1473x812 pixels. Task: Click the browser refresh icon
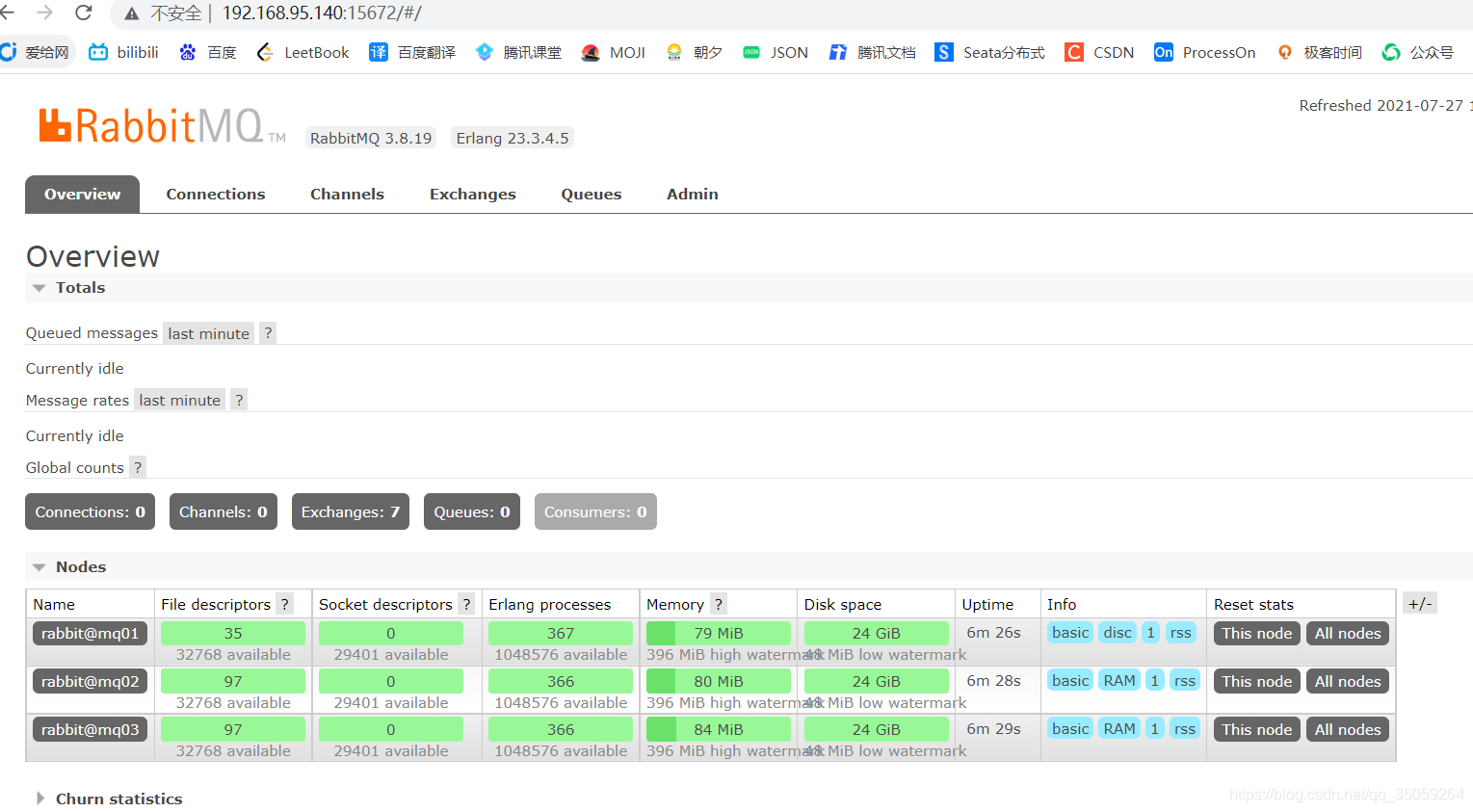tap(84, 13)
